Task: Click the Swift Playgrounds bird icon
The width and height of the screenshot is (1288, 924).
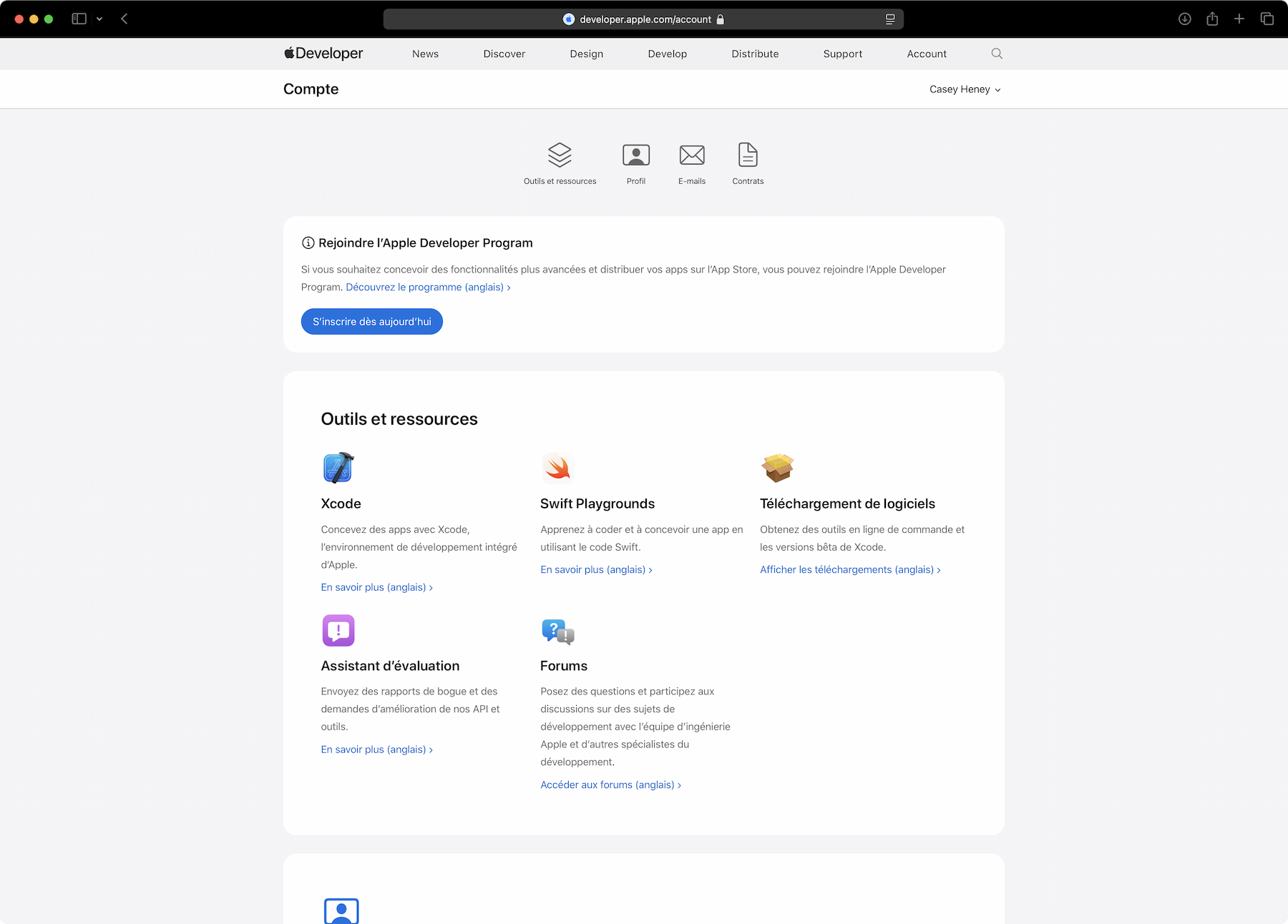Action: click(x=557, y=468)
